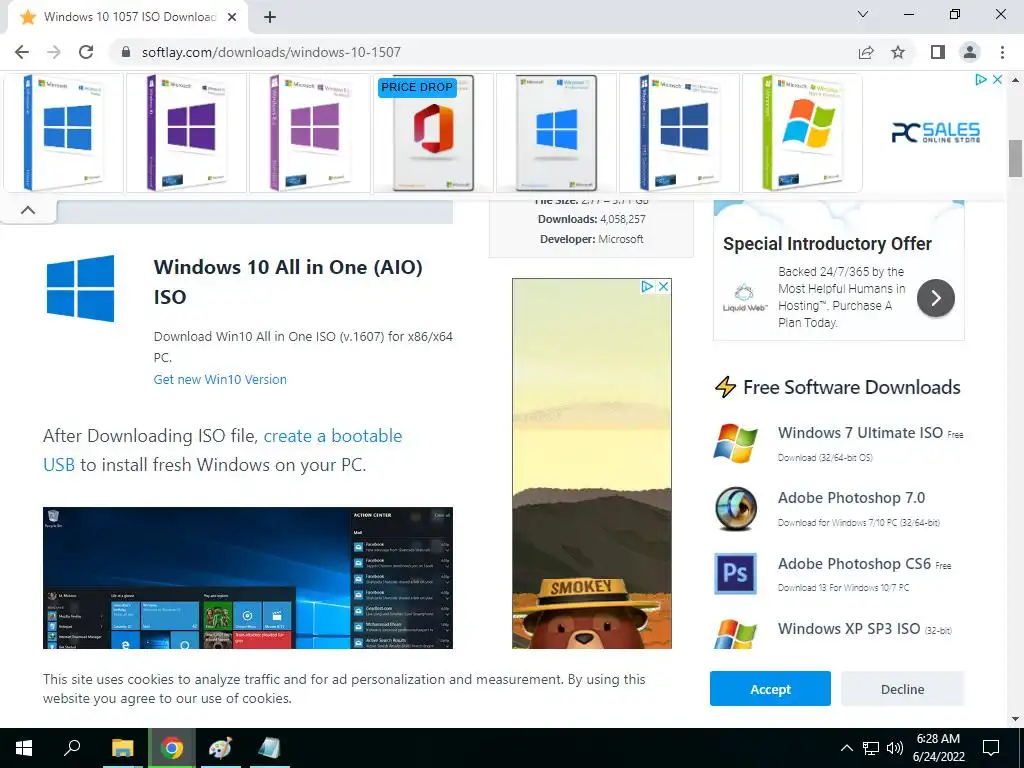Go back to the previous page
1024x768 pixels.
click(22, 52)
